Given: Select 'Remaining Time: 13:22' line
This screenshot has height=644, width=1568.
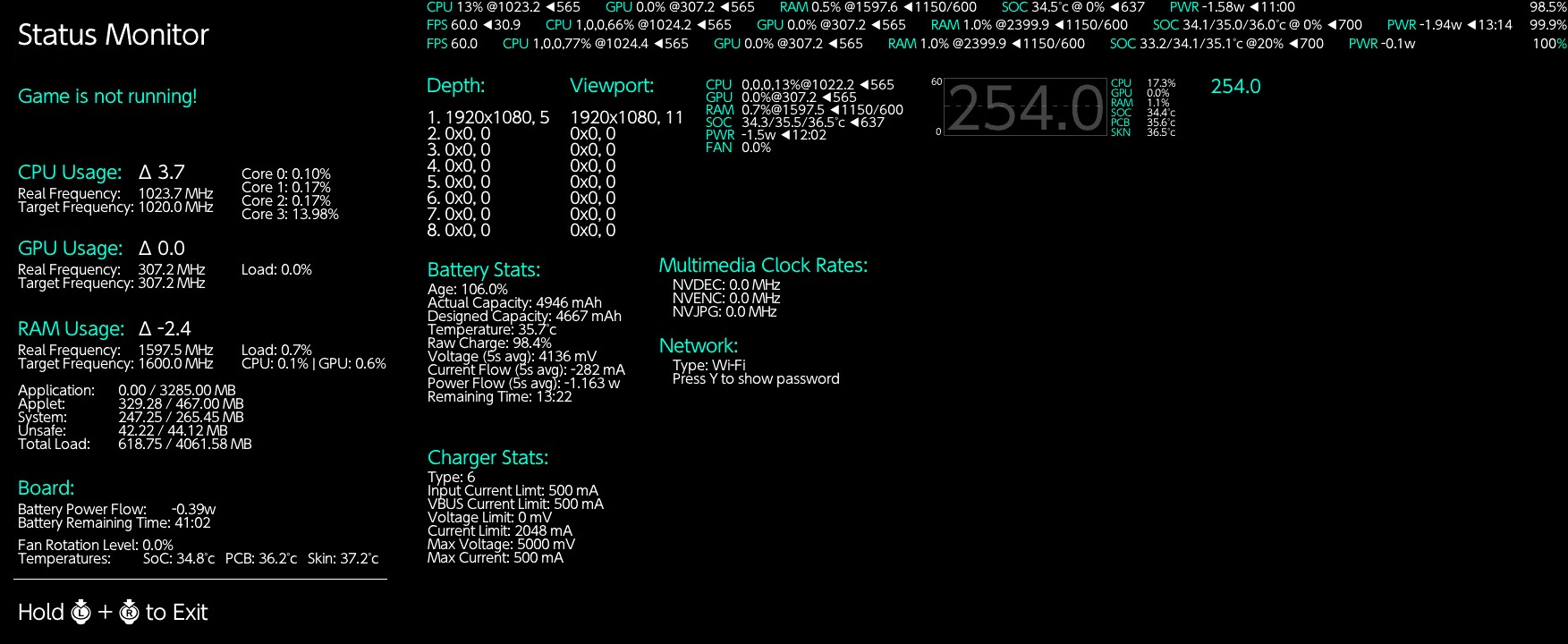Looking at the screenshot, I should pyautogui.click(x=499, y=396).
